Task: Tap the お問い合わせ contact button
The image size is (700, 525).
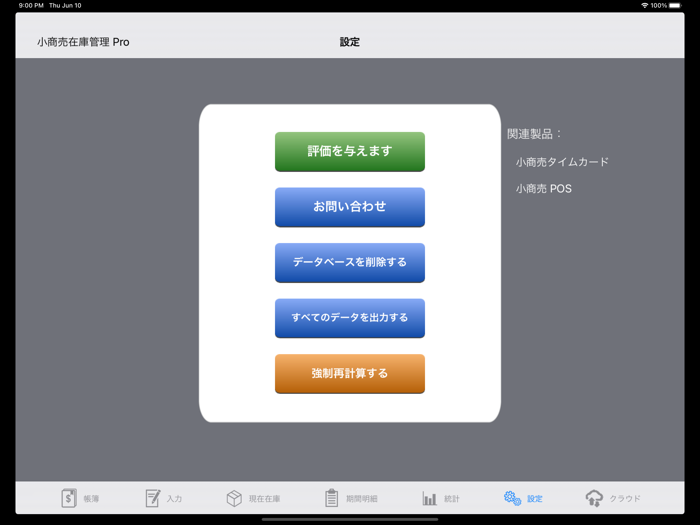Action: click(x=350, y=207)
